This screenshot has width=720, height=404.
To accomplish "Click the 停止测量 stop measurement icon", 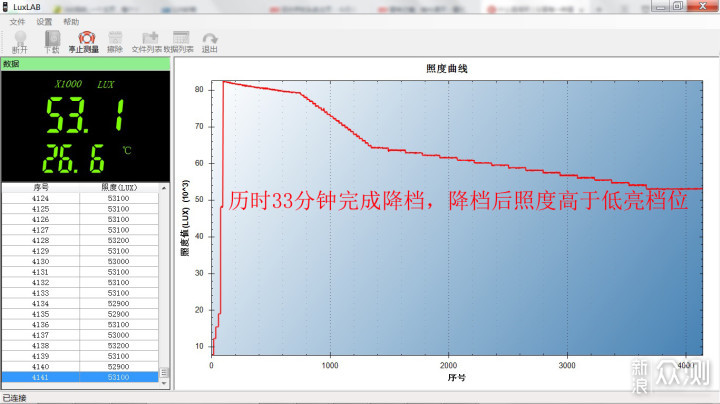I will click(x=84, y=42).
